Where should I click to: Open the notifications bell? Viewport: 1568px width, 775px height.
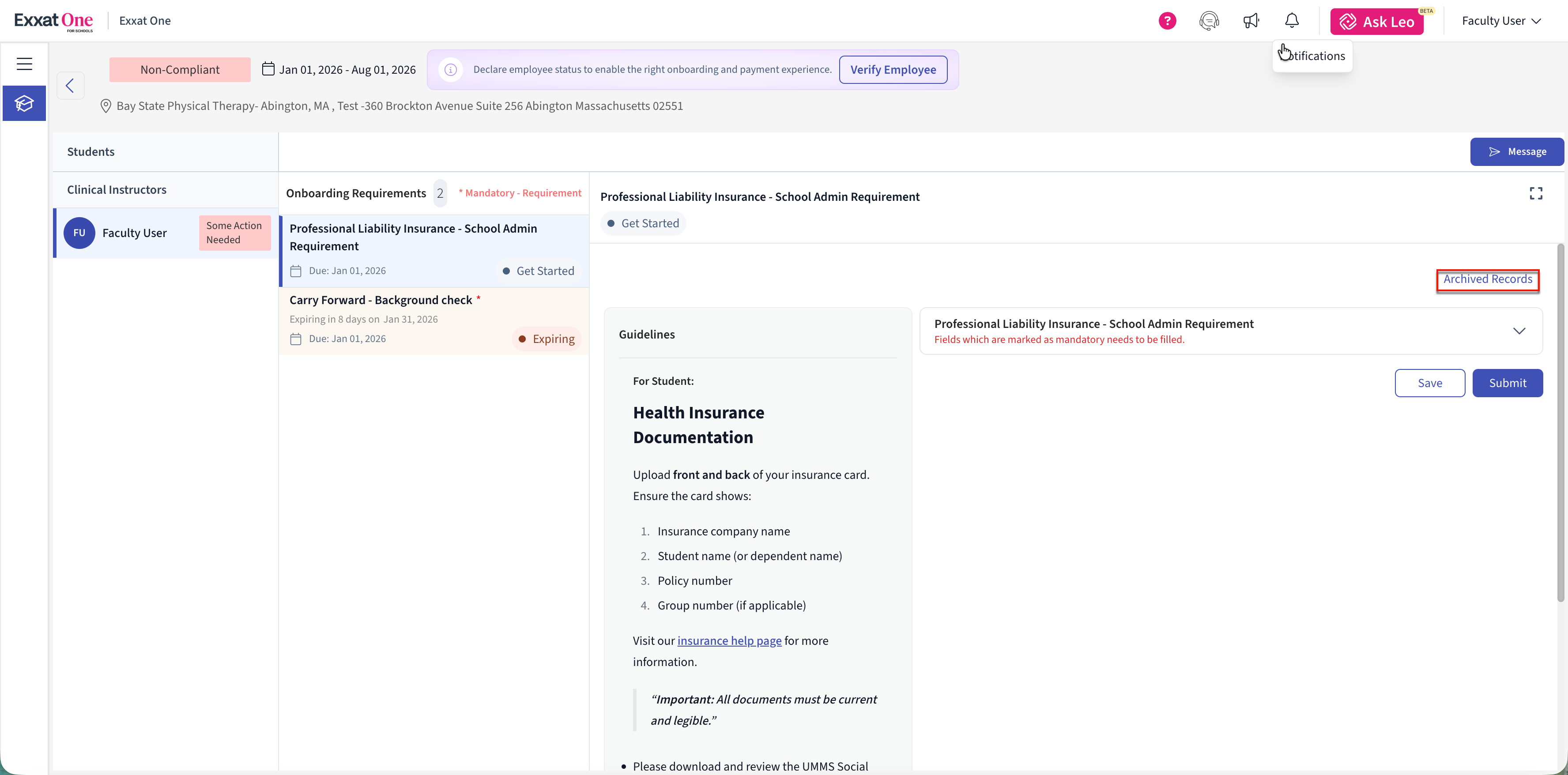[1292, 21]
